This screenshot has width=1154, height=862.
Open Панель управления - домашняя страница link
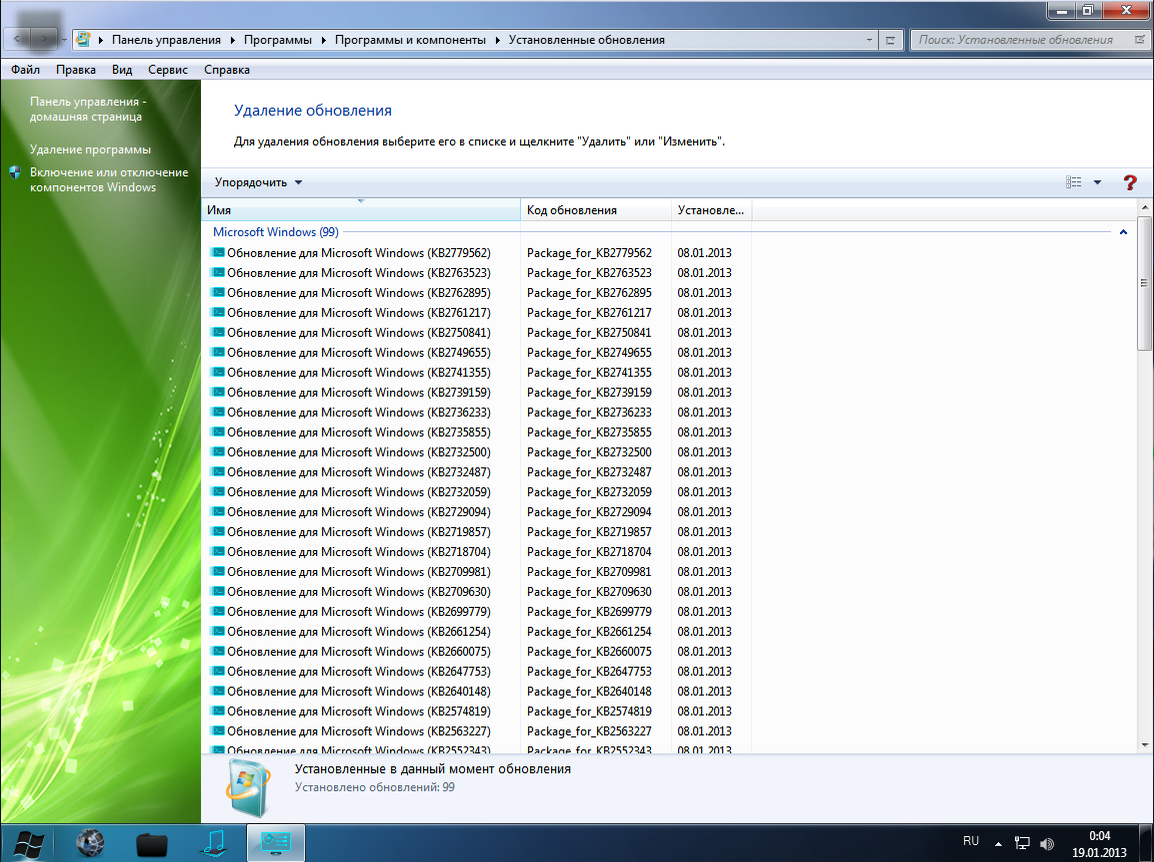[88, 109]
